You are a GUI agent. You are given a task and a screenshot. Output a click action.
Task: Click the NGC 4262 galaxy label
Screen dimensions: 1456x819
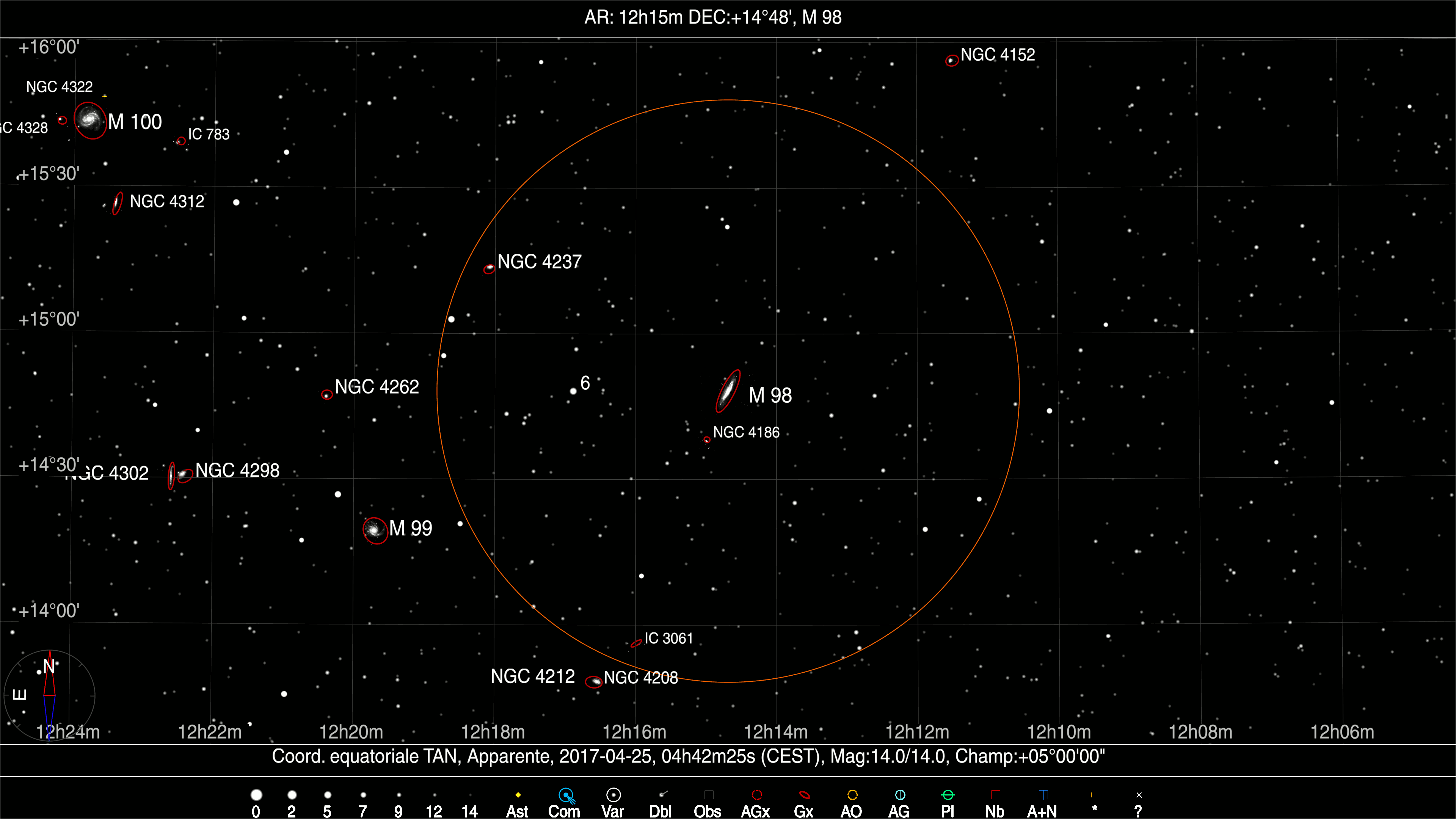coord(377,387)
